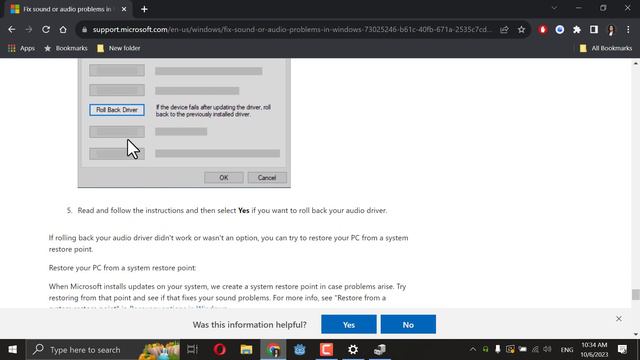Reload the current page
640x360 pixels.
[46, 29]
